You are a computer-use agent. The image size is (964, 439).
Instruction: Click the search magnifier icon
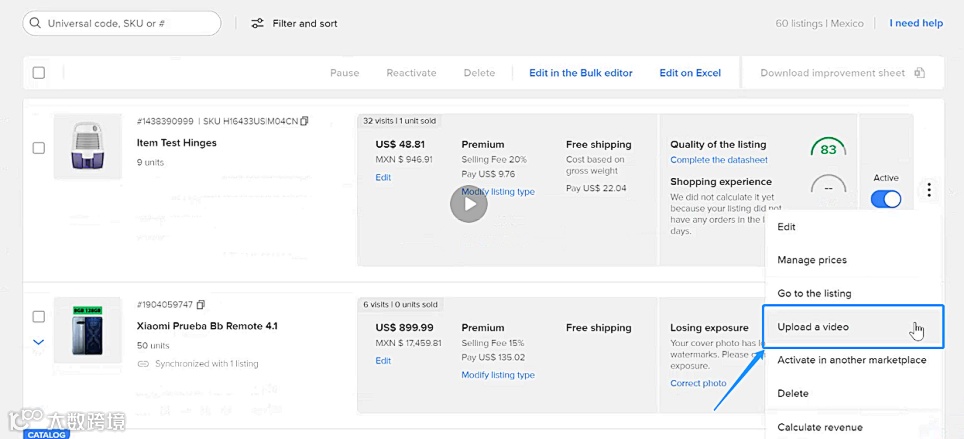(36, 23)
